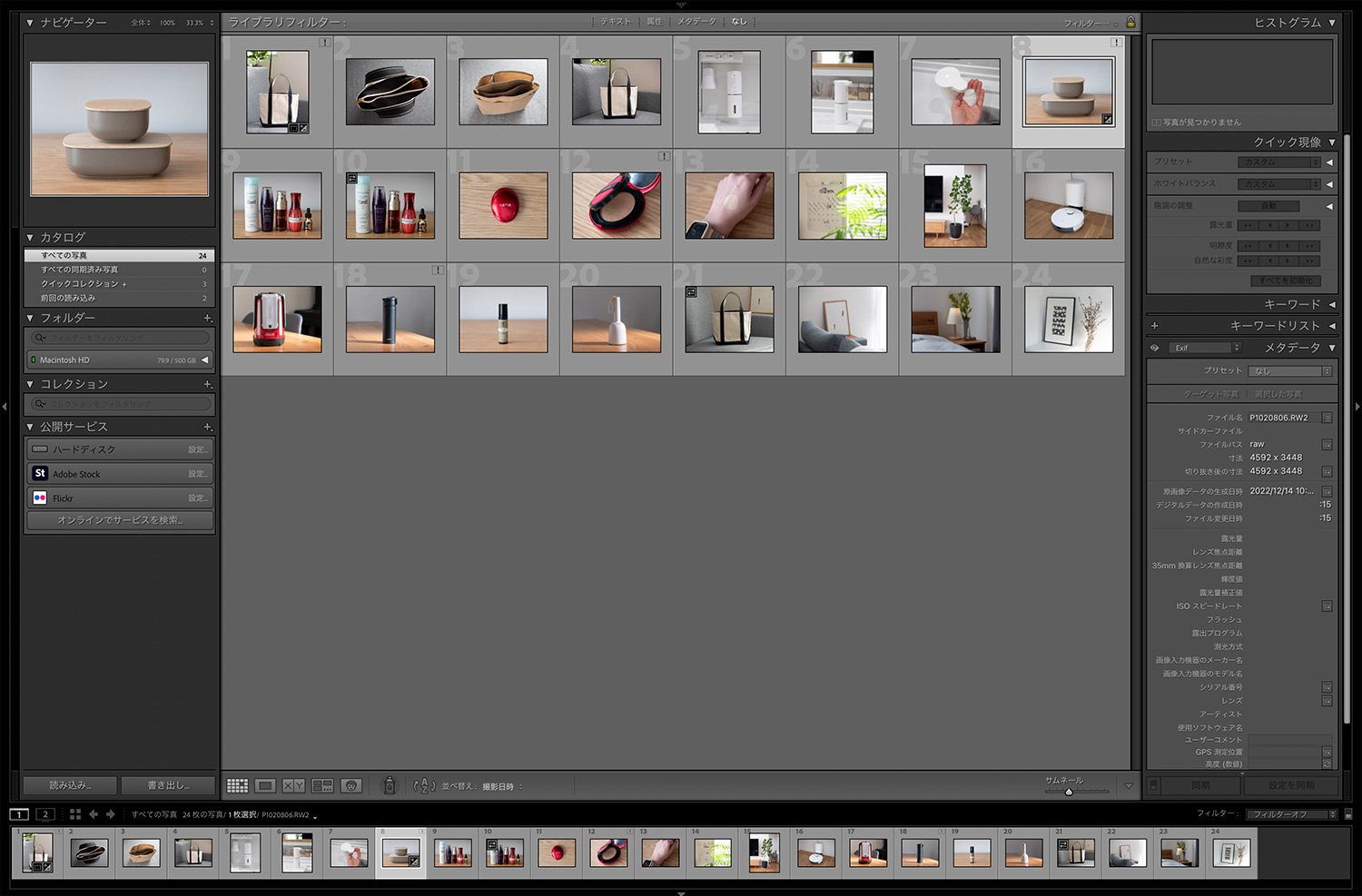Open metadata プリセット なし dropdown
Screen dimensions: 1362x896
[x=1289, y=370]
